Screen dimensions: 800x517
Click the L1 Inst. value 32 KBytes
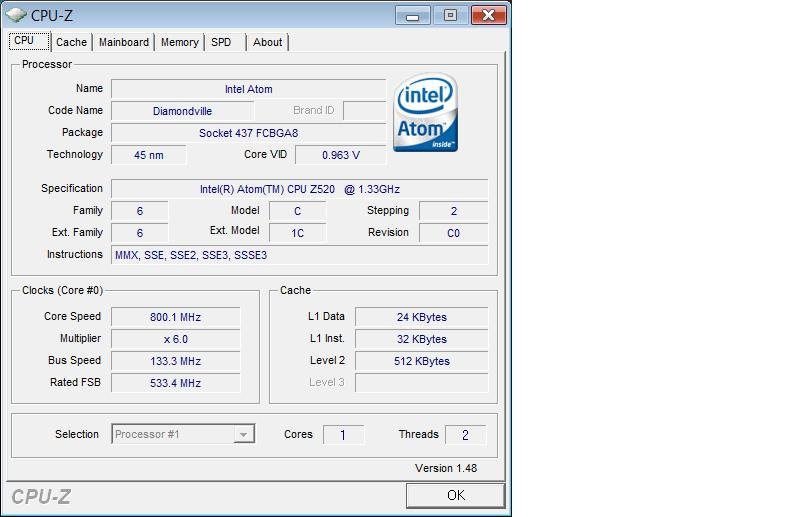(421, 339)
